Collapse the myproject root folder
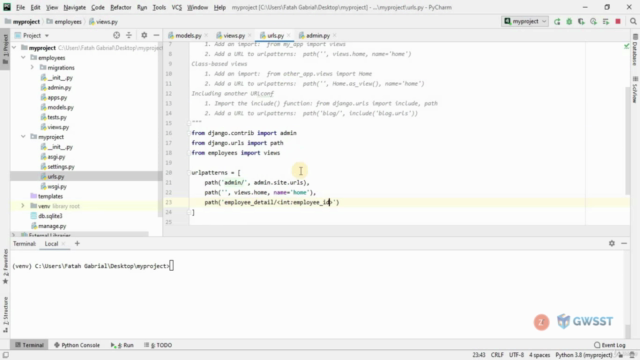 tap(14, 48)
